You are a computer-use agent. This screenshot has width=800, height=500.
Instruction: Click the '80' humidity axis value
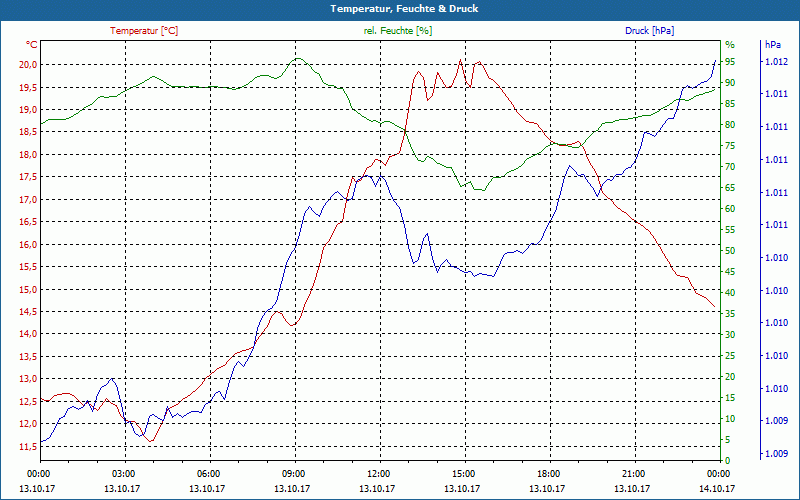pos(730,125)
